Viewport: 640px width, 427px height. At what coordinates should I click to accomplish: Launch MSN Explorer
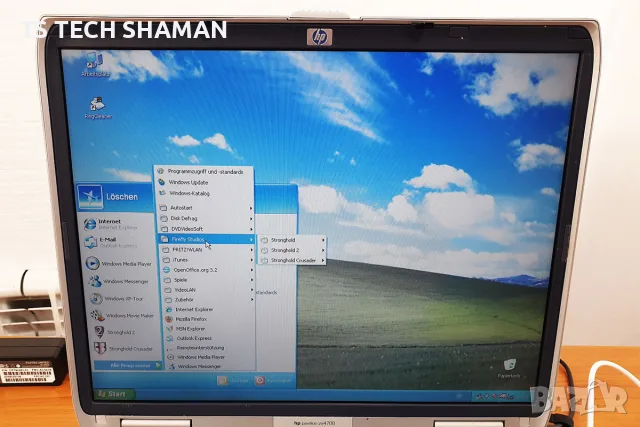210,329
